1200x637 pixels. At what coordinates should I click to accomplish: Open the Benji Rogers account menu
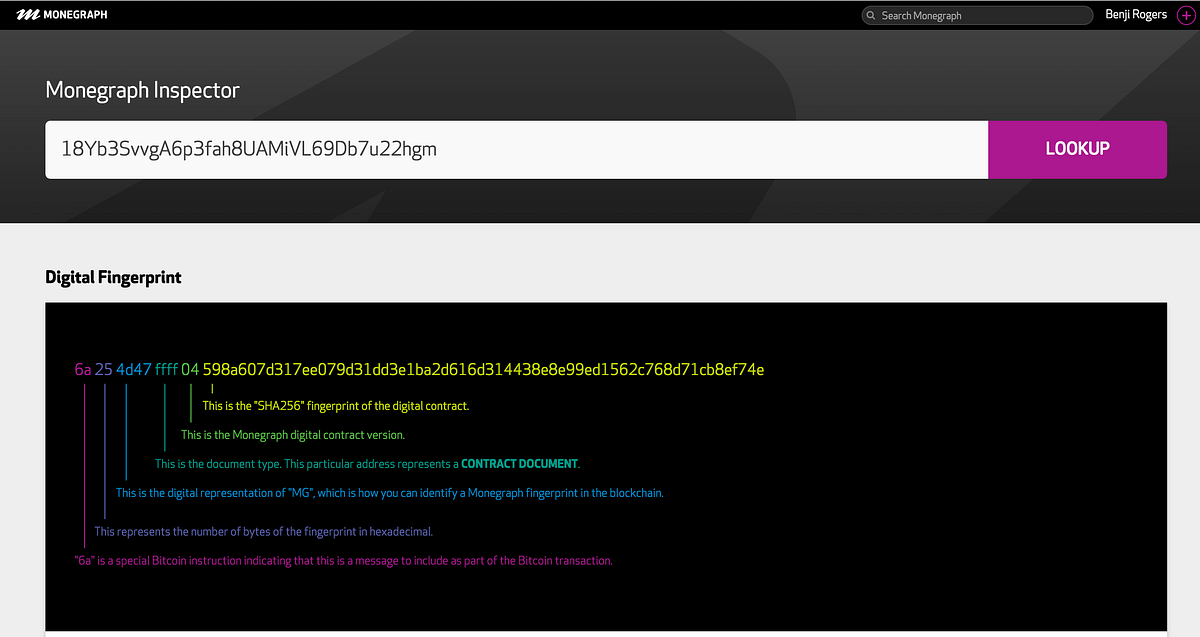[x=1136, y=15]
